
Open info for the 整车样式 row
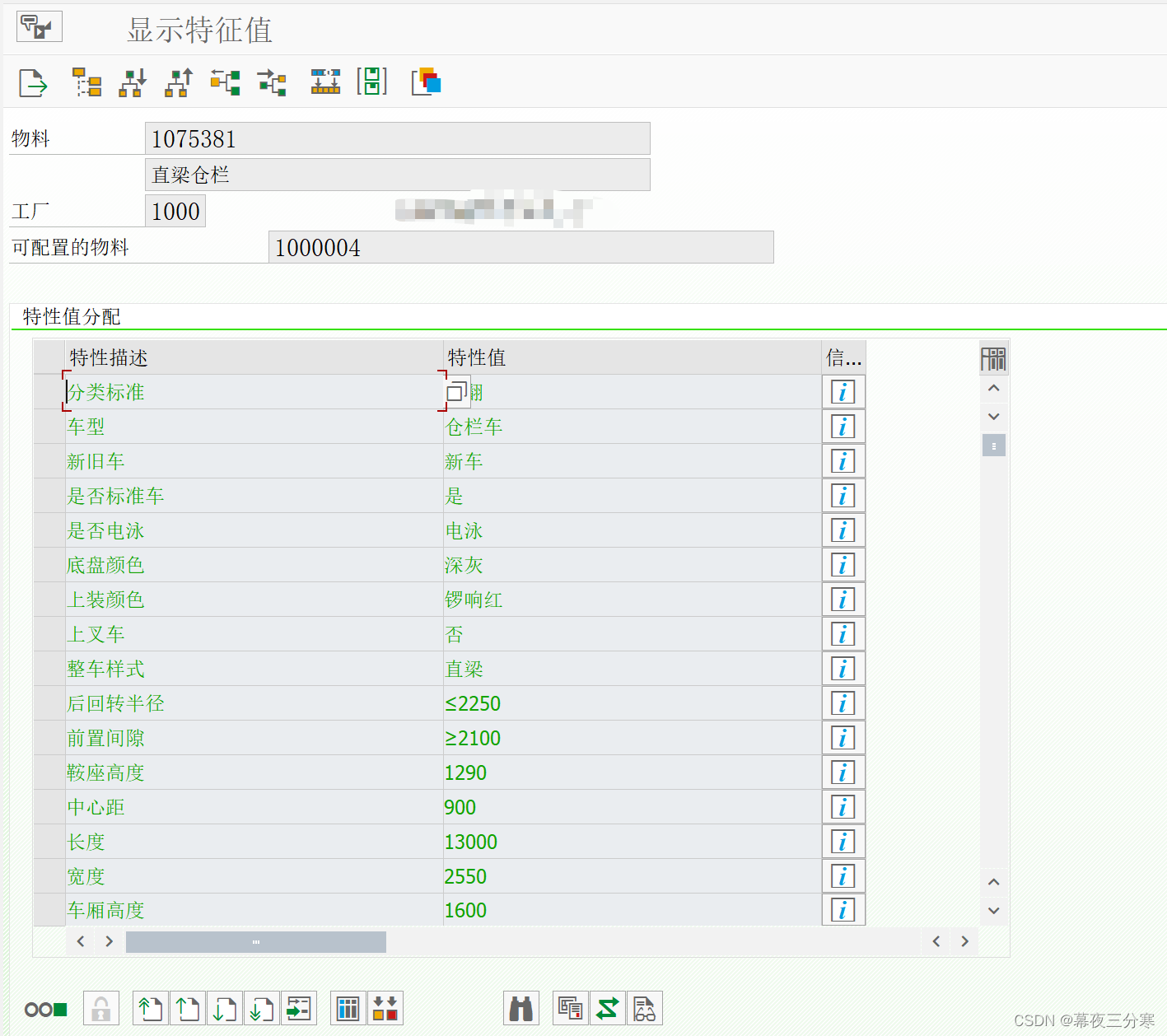click(x=843, y=669)
